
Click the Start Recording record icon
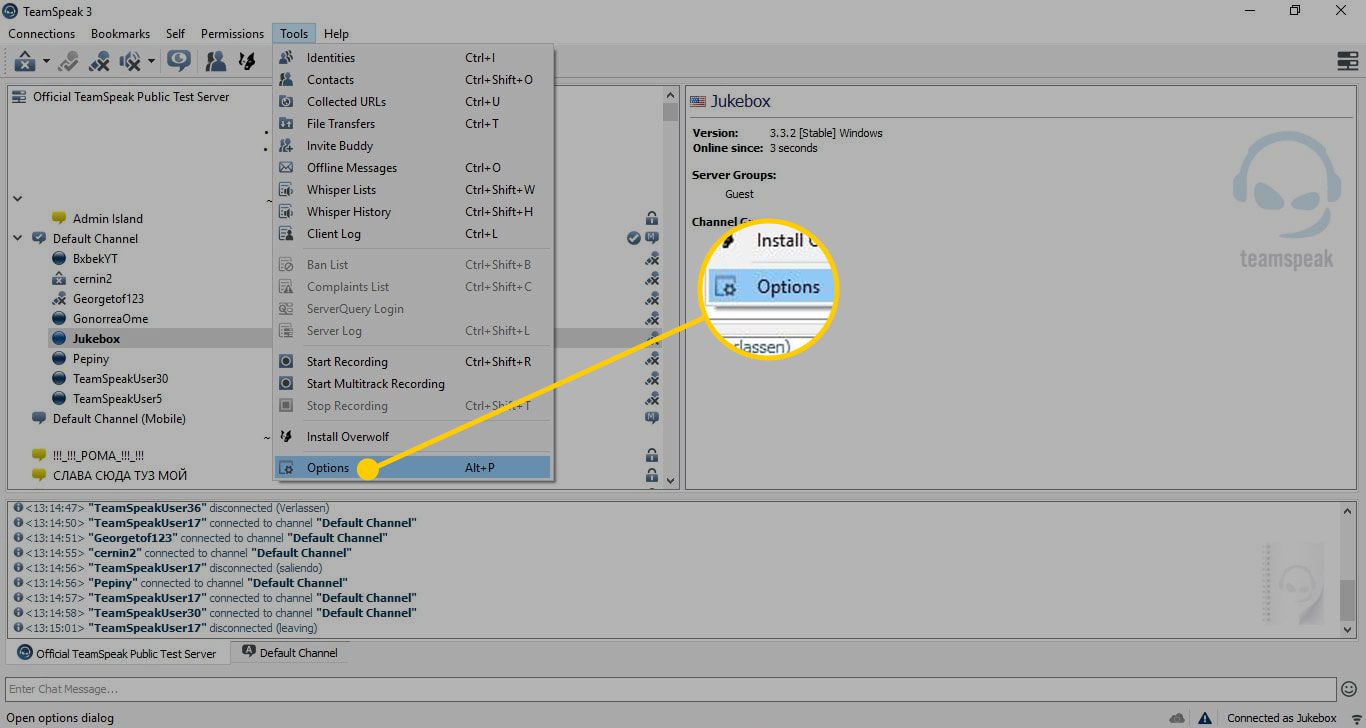tap(287, 362)
